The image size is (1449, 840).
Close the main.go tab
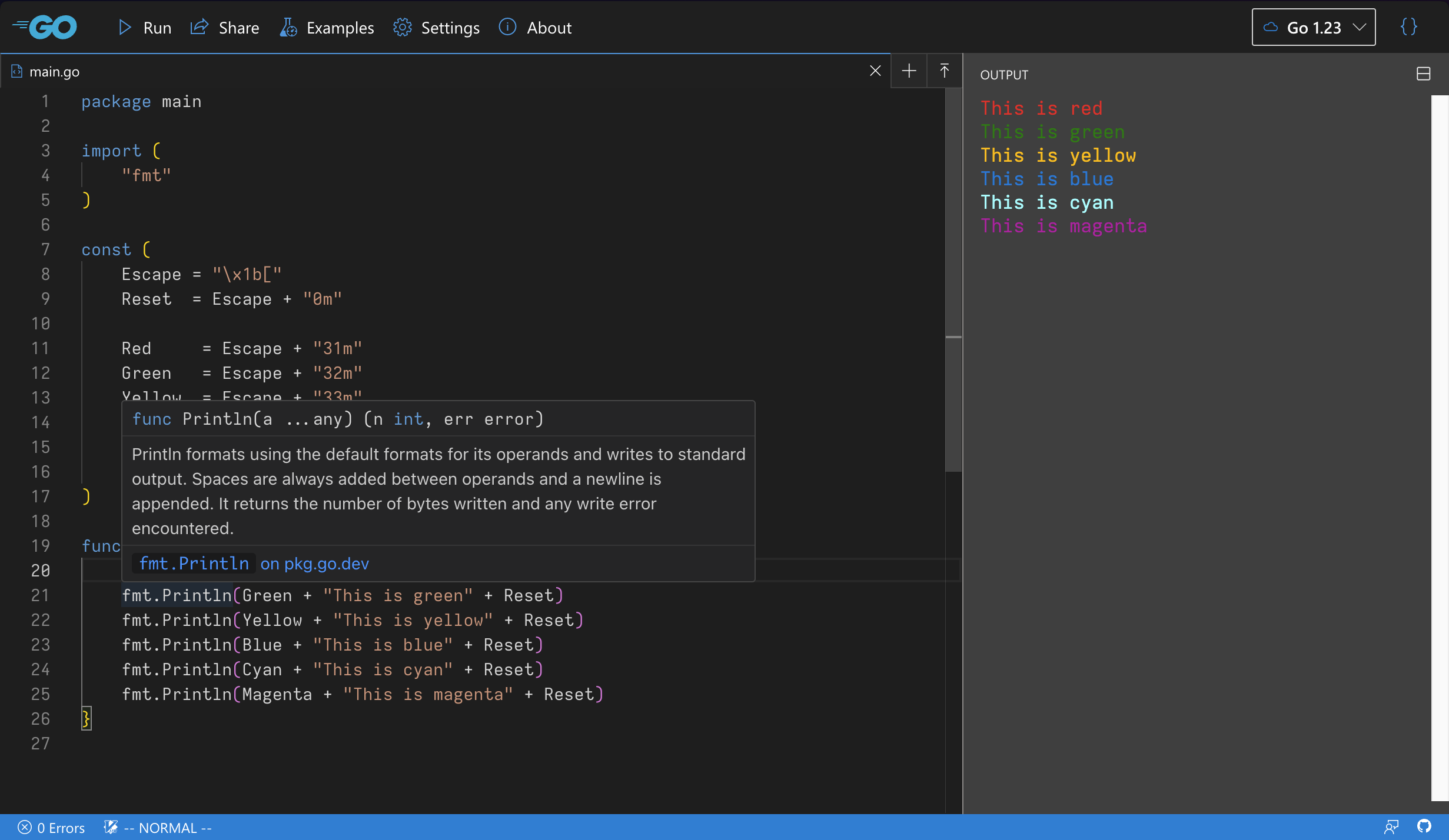875,71
